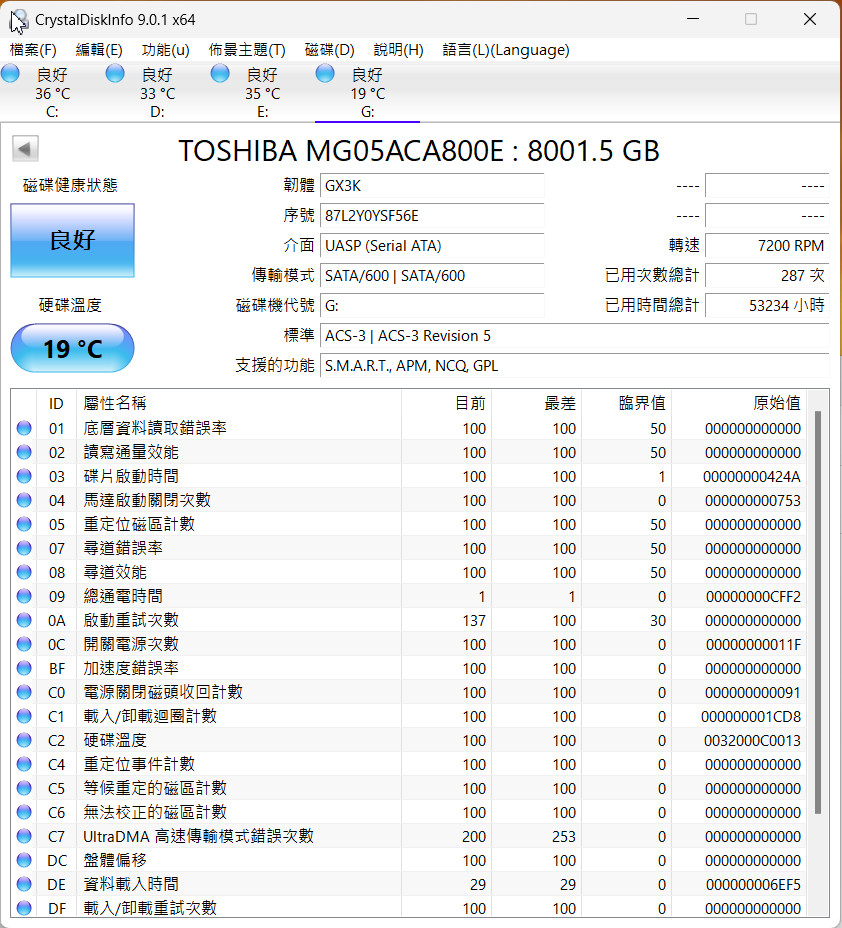Click the blue status dot beside attribute 01
This screenshot has height=928, width=842.
[23, 428]
